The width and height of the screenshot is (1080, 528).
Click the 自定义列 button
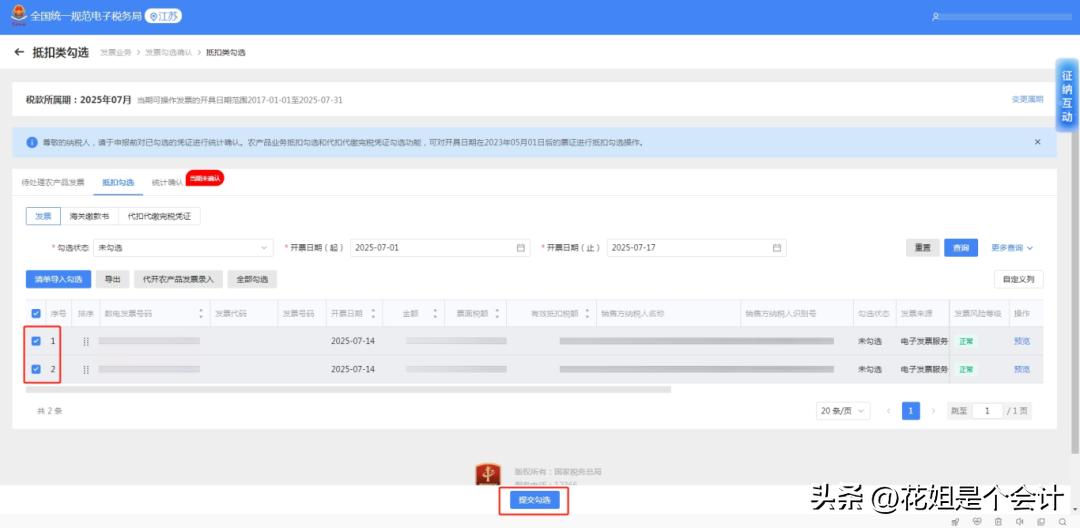click(1019, 279)
